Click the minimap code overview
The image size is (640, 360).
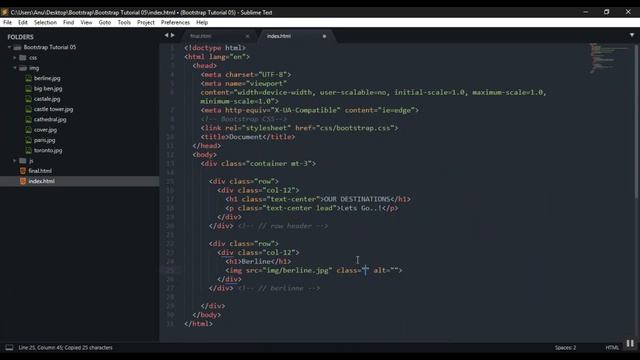(608, 58)
